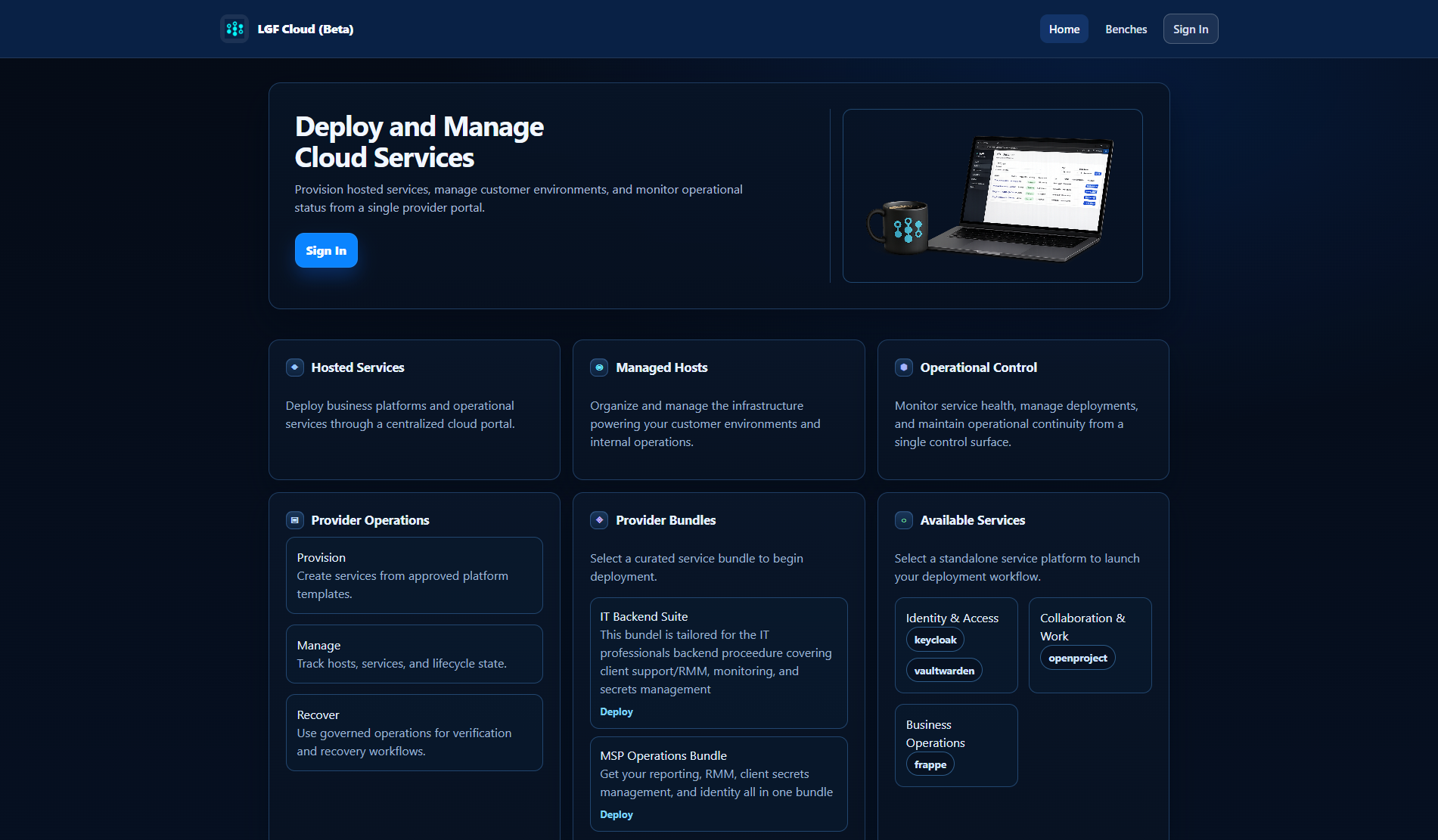This screenshot has width=1438, height=840.
Task: Select the frappe service chip
Action: [930, 764]
